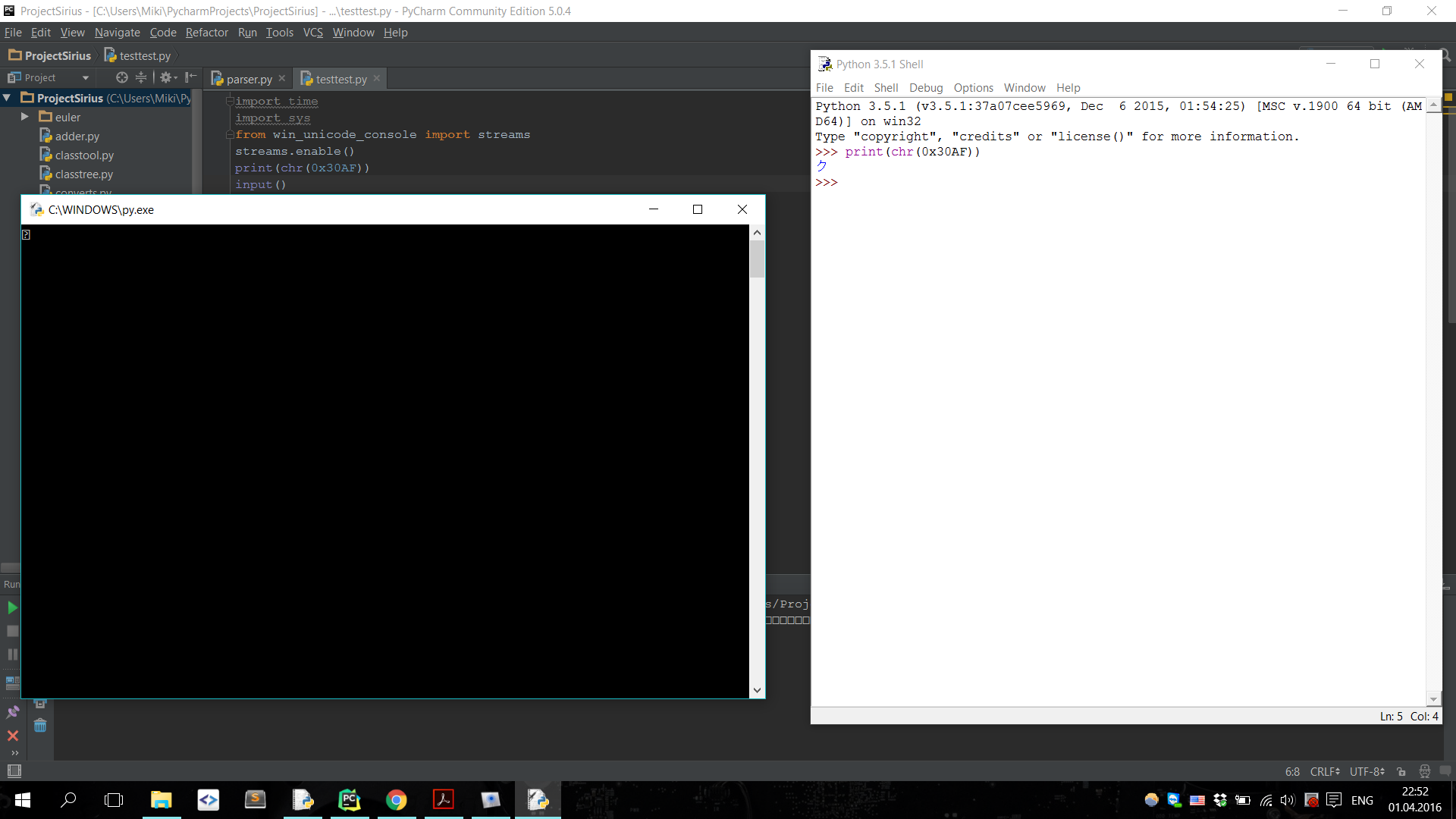Open PyCharm Run menu

coord(247,33)
